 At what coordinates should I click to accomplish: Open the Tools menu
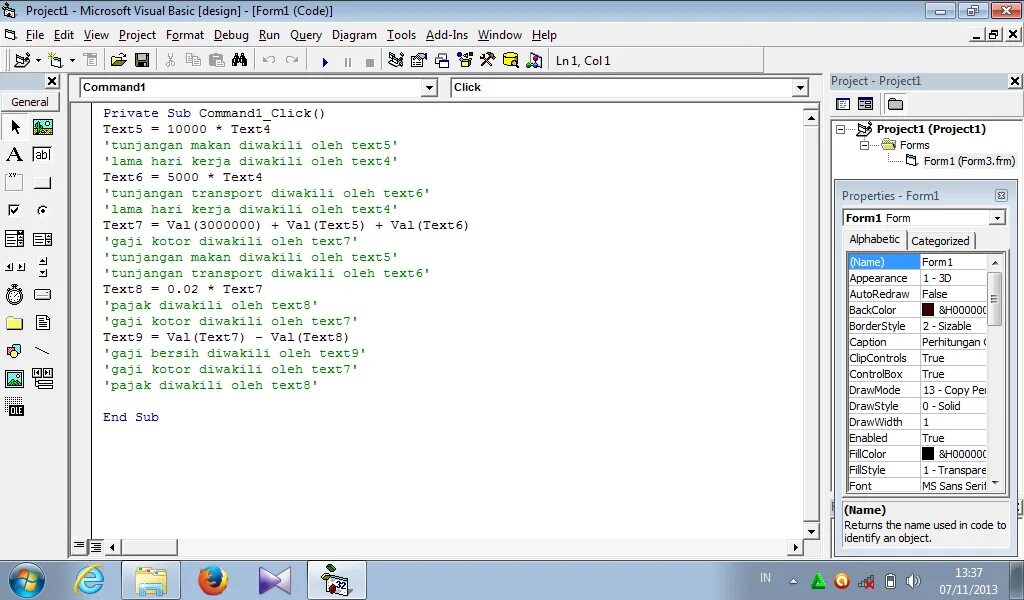[x=401, y=35]
